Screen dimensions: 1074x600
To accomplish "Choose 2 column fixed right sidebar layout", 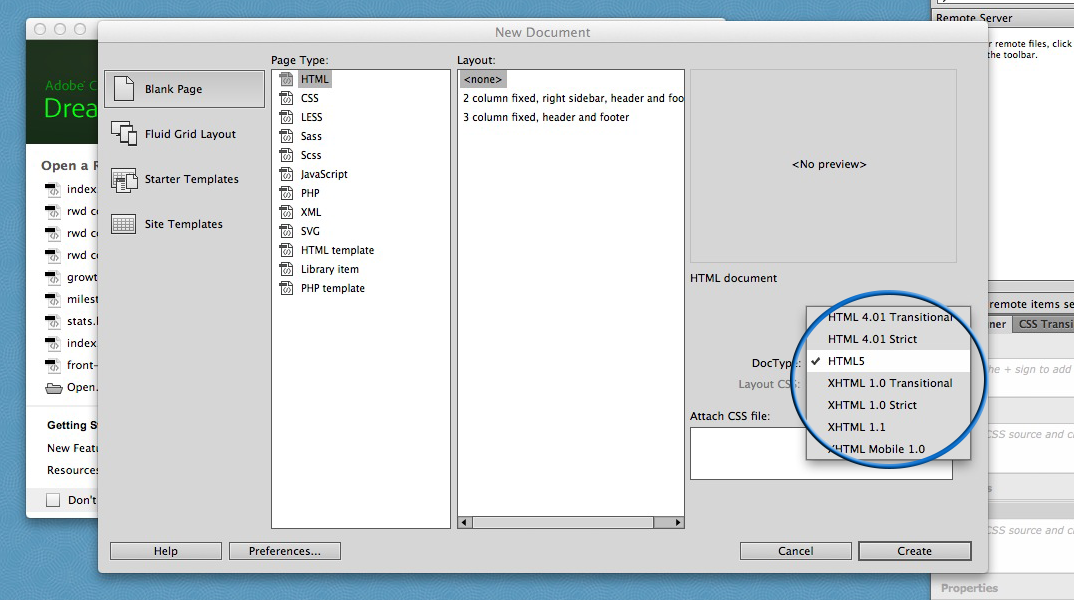I will point(573,99).
